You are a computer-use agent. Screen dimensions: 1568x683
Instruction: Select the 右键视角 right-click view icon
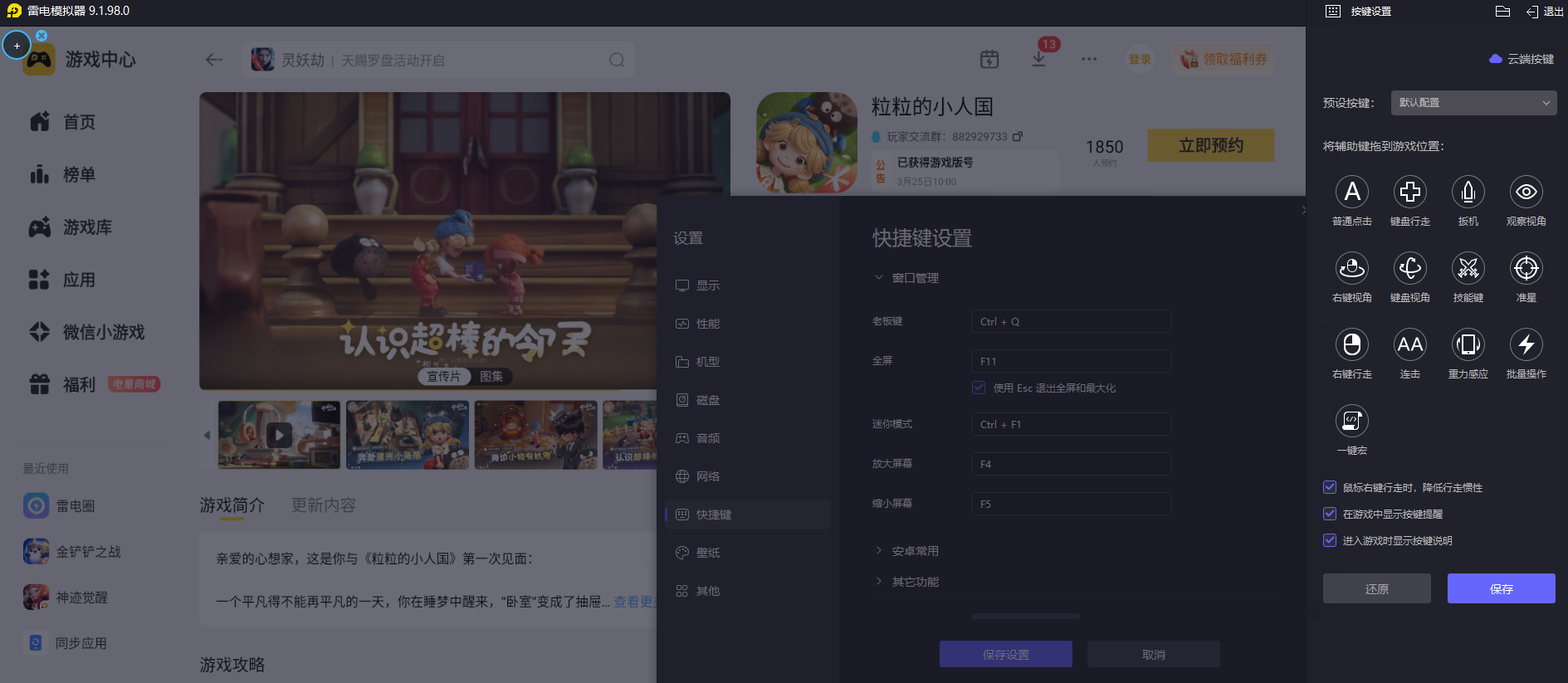1351,268
